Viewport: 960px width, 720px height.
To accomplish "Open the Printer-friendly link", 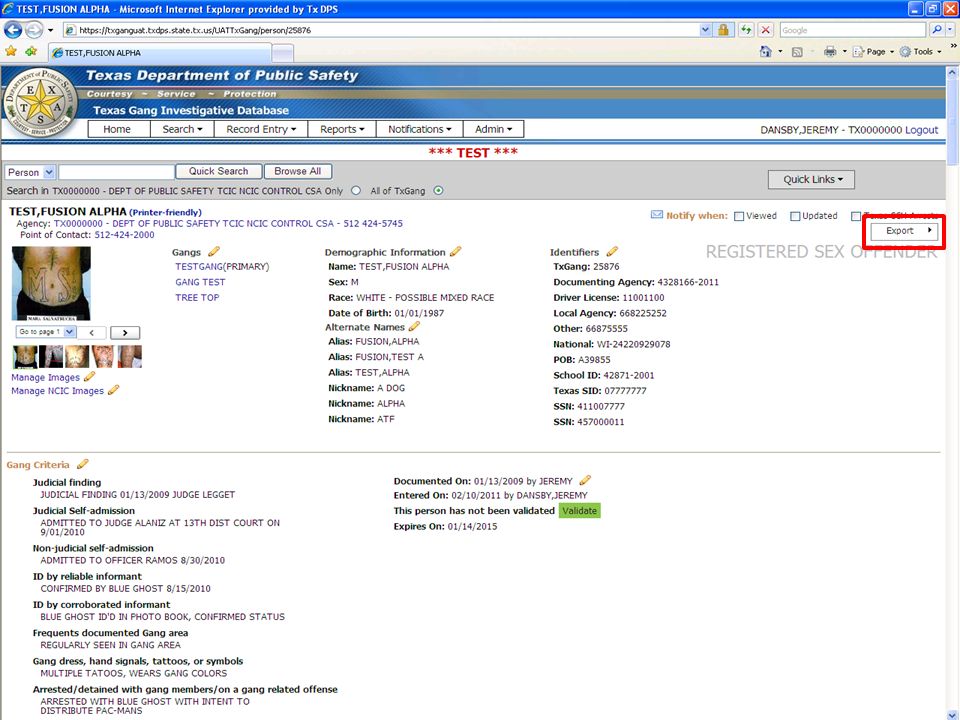I will 165,212.
